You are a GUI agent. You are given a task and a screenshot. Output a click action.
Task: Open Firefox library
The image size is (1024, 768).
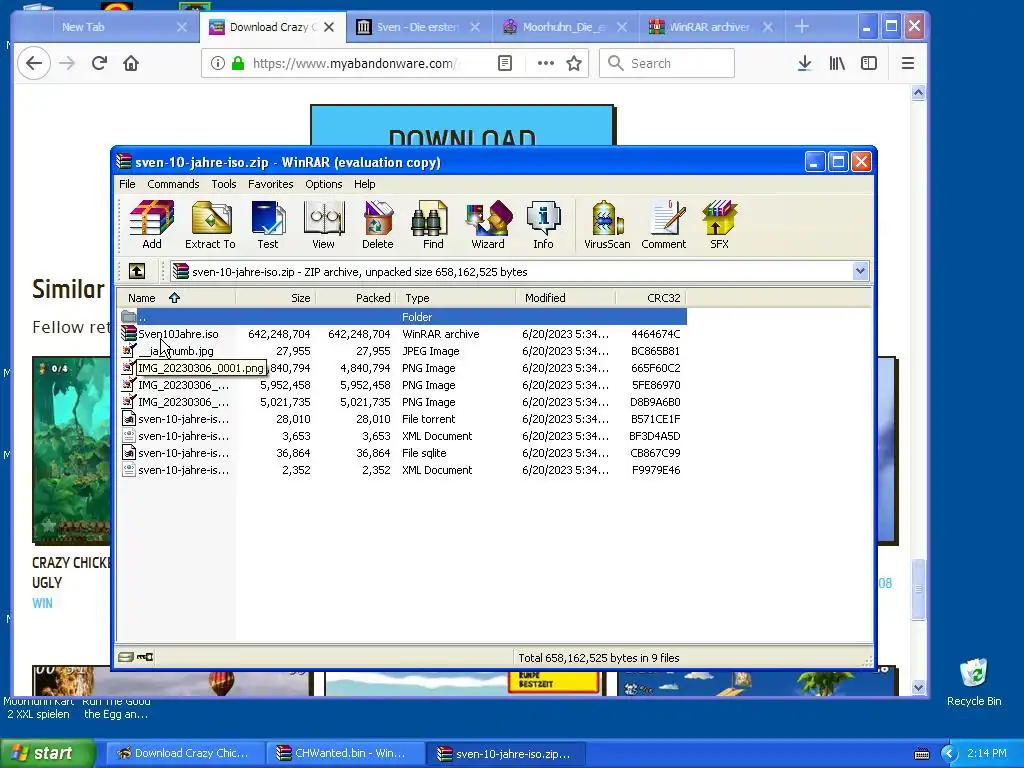click(837, 63)
